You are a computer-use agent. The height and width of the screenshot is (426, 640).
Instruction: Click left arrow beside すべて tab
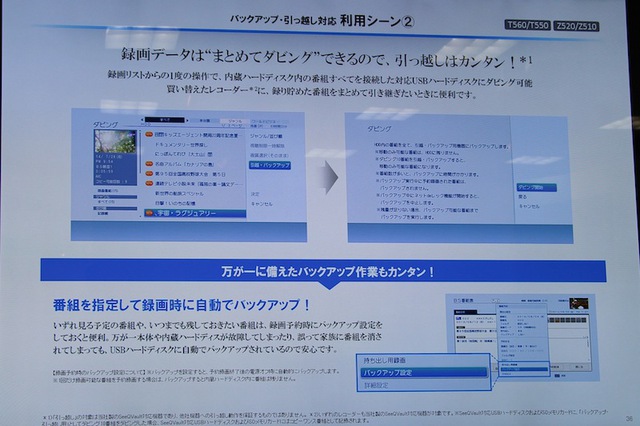(142, 120)
